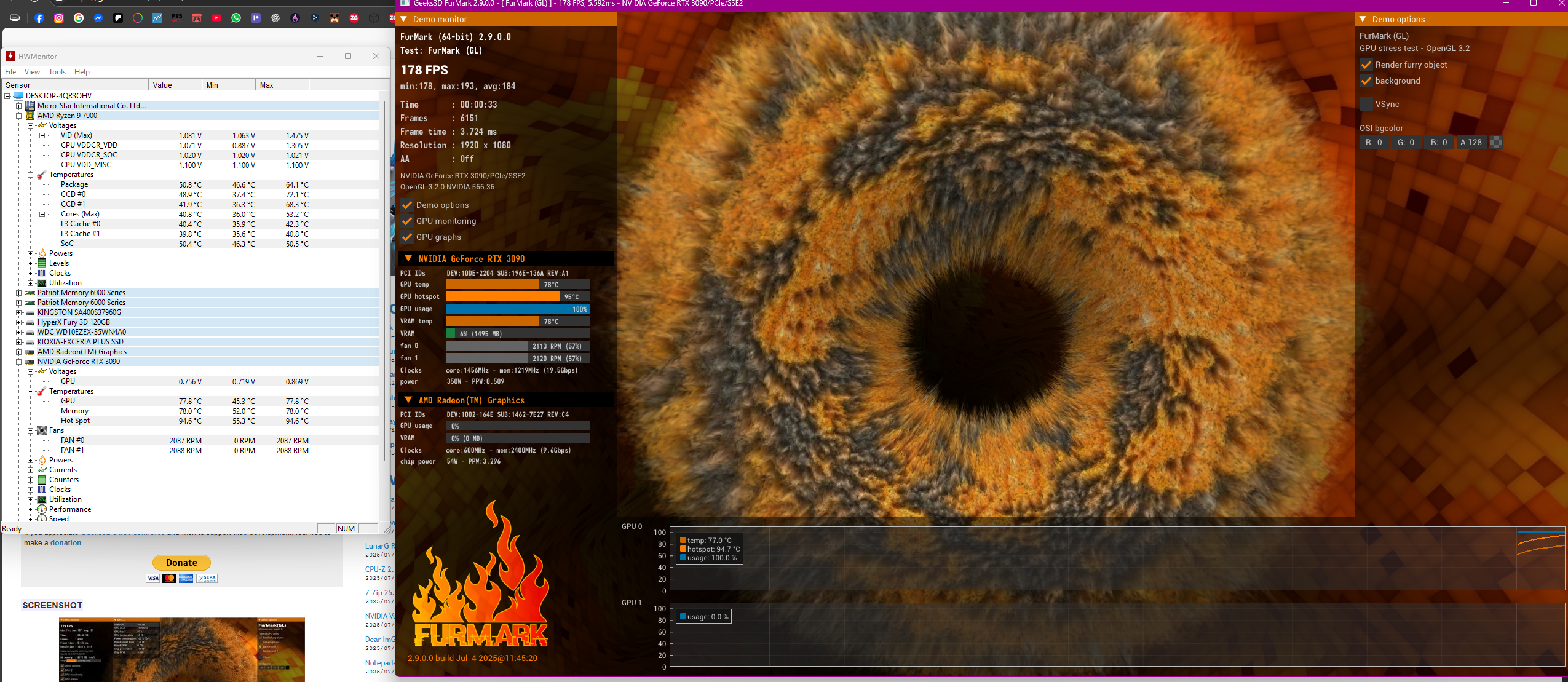Uncheck the Demo options checkbox in Demo monitor
Viewport: 1568px width, 682px height.
406,205
